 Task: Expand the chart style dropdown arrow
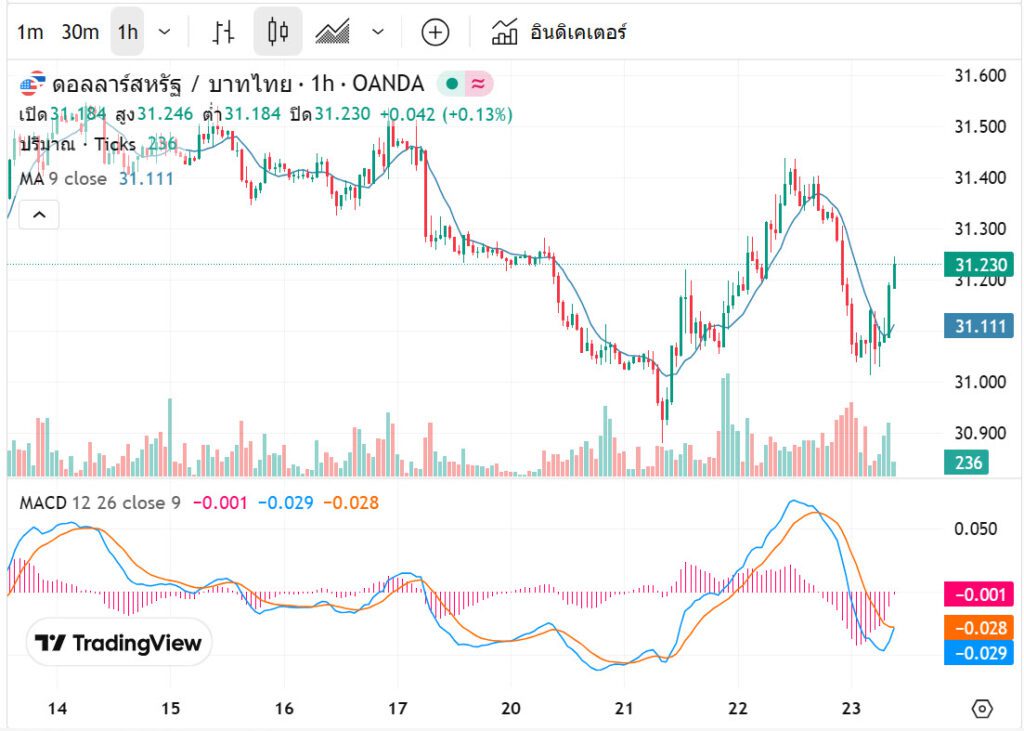point(378,32)
